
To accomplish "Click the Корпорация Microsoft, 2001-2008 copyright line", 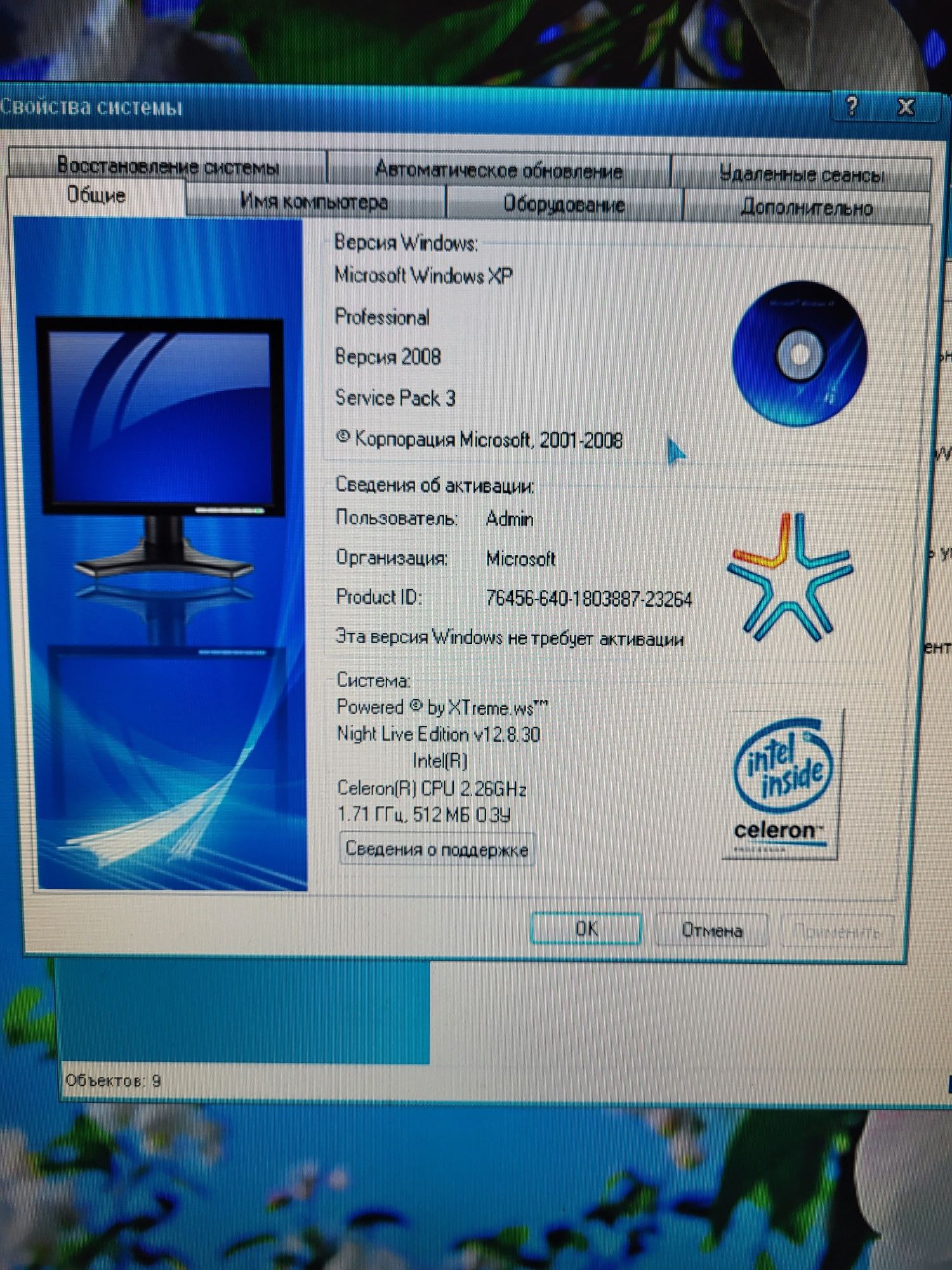I will pos(479,439).
